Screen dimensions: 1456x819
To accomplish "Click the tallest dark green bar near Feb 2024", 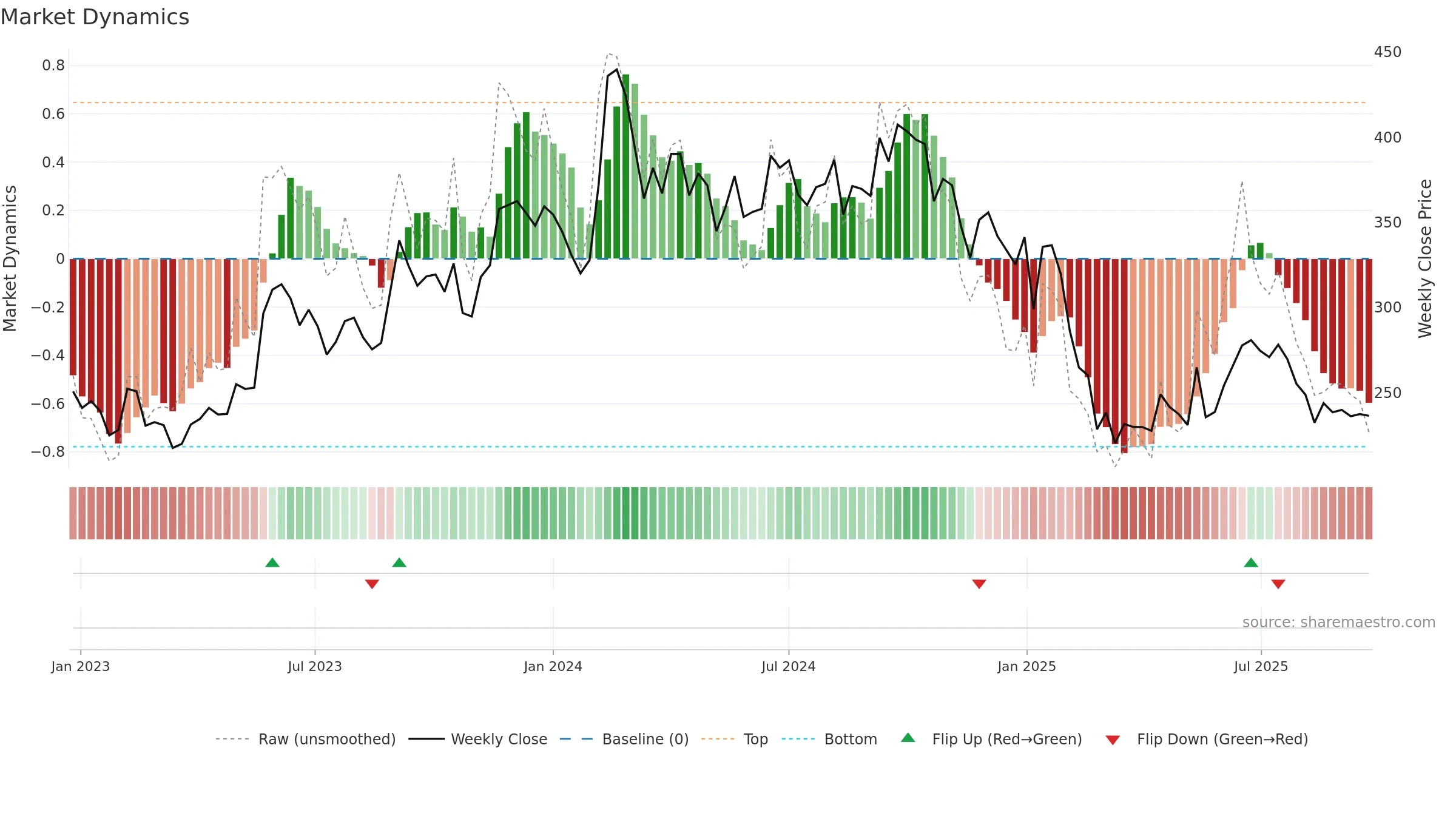I will click(x=625, y=166).
